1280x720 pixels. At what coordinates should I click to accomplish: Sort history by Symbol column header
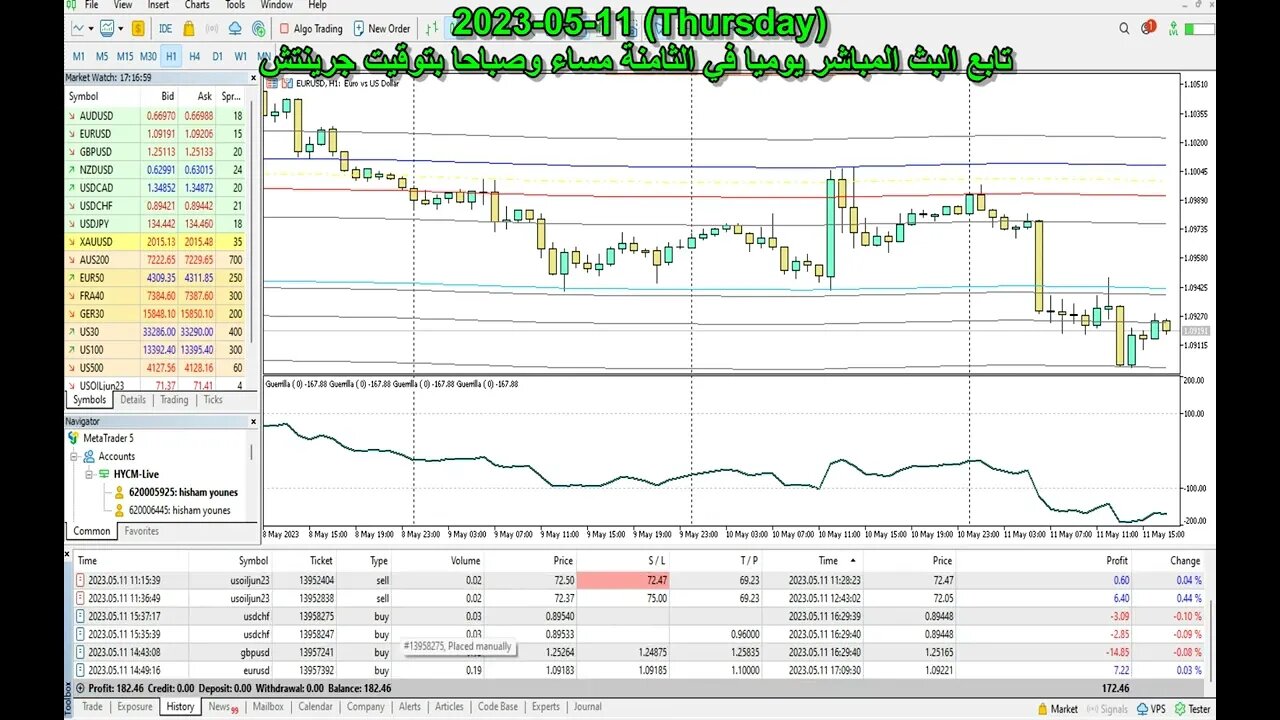tap(253, 561)
